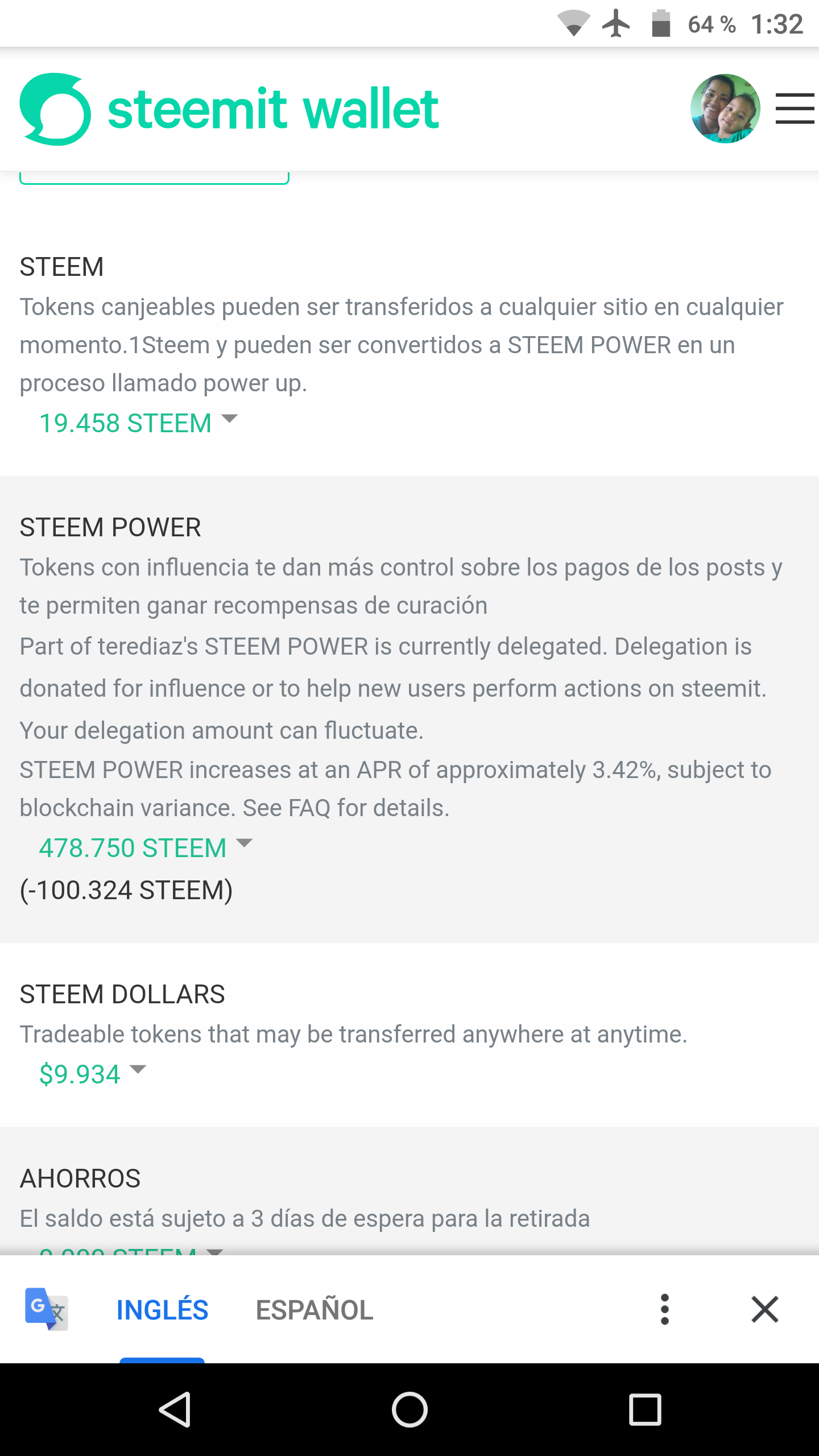Tap the Steemit logo icon
This screenshot has height=1456, width=819.
pyautogui.click(x=55, y=109)
